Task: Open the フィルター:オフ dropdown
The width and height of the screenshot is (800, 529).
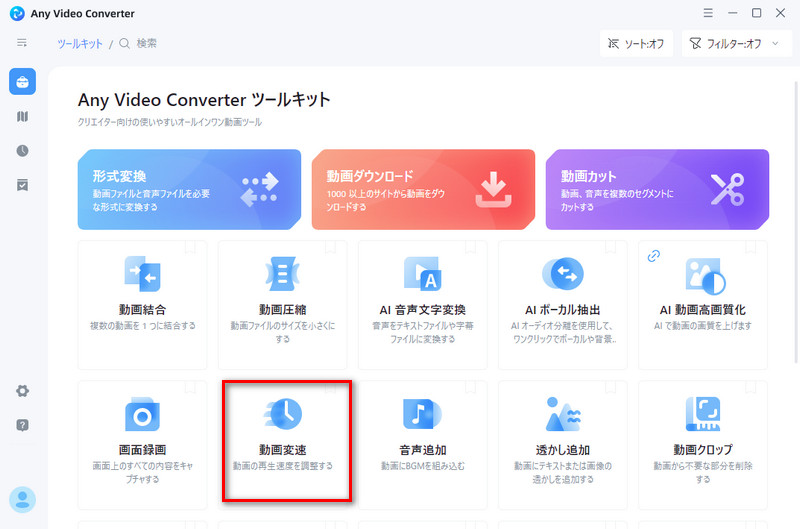Action: (x=737, y=43)
